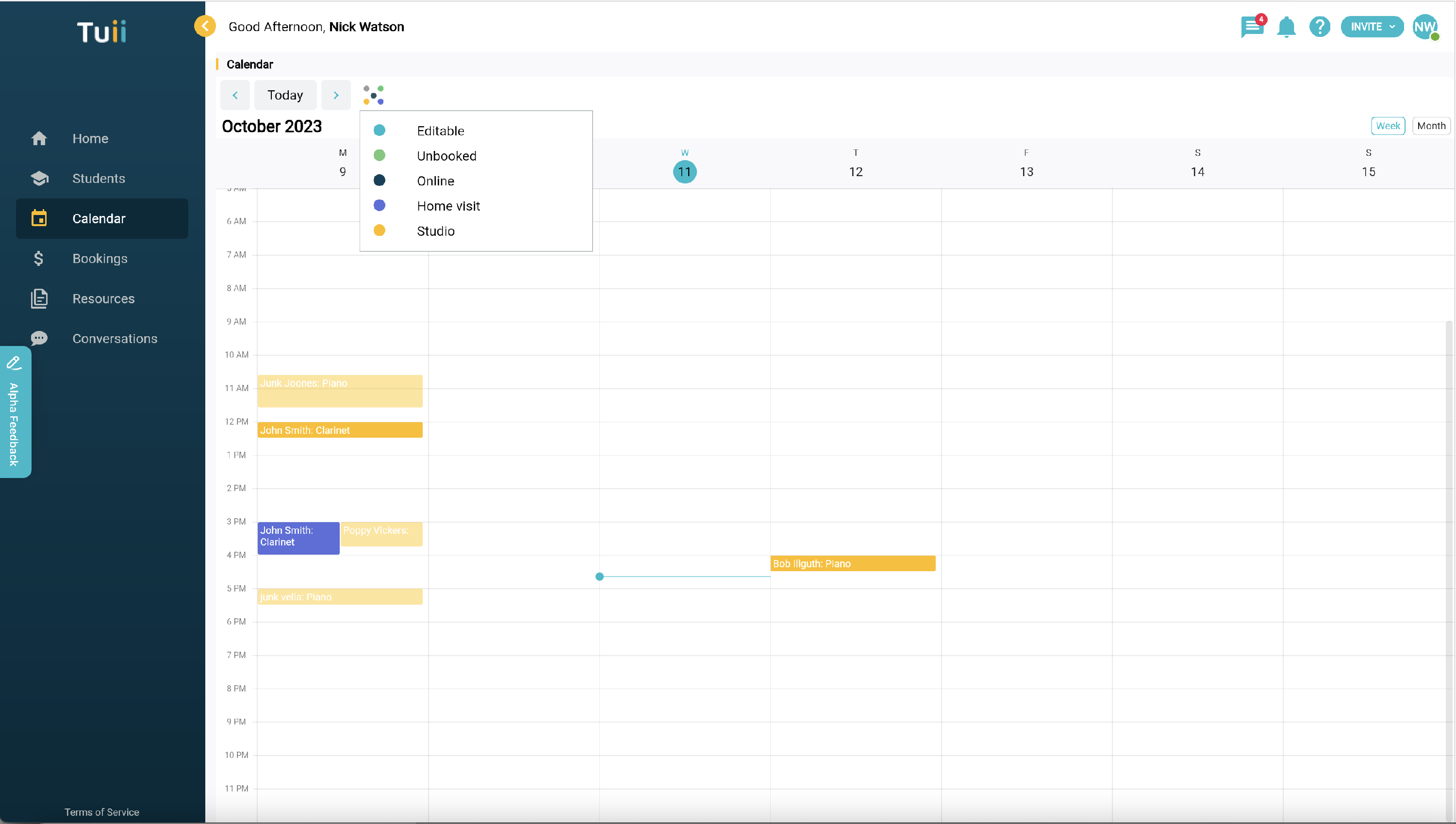1456x824 pixels.
Task: Switch to Month view
Action: [1431, 126]
